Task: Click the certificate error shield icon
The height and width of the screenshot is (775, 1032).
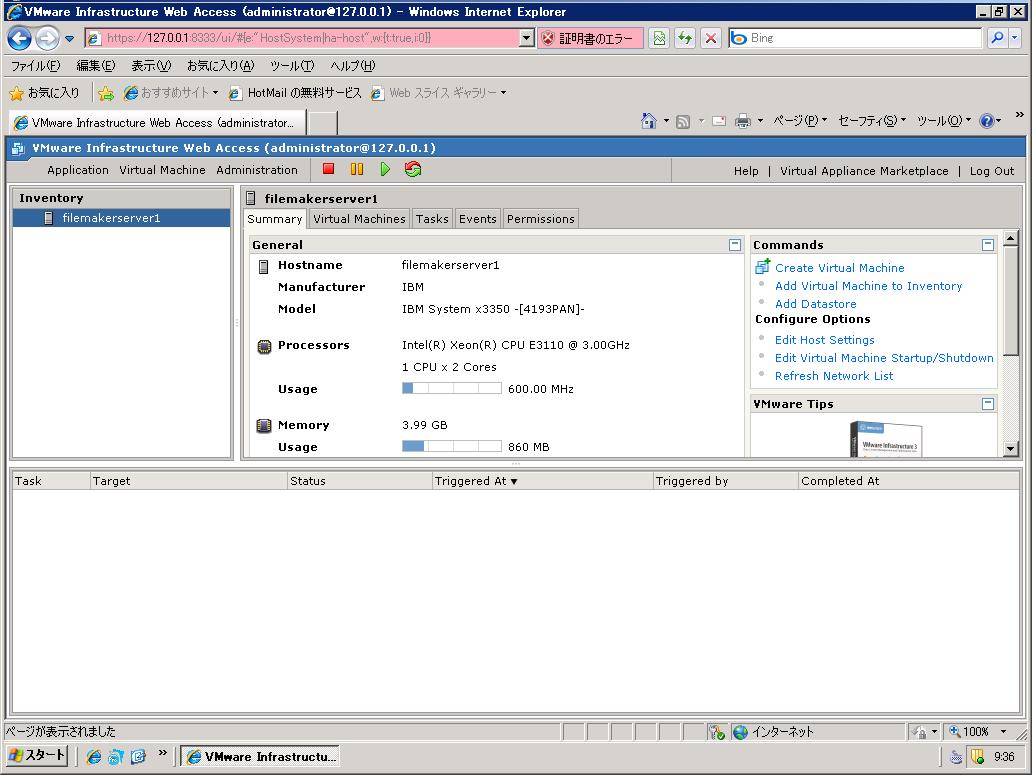Action: pyautogui.click(x=548, y=38)
